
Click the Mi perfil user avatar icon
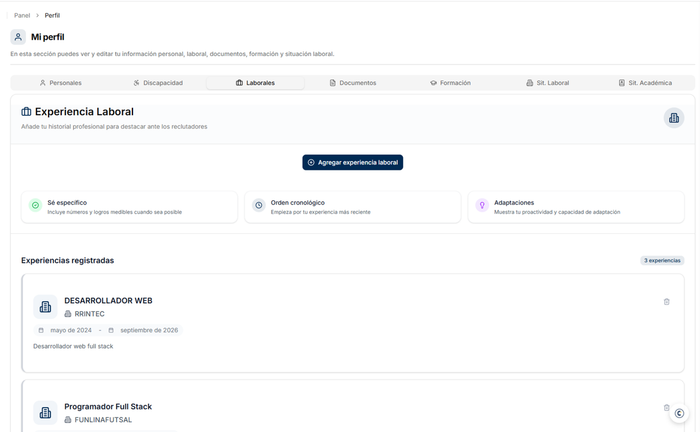[x=18, y=37]
